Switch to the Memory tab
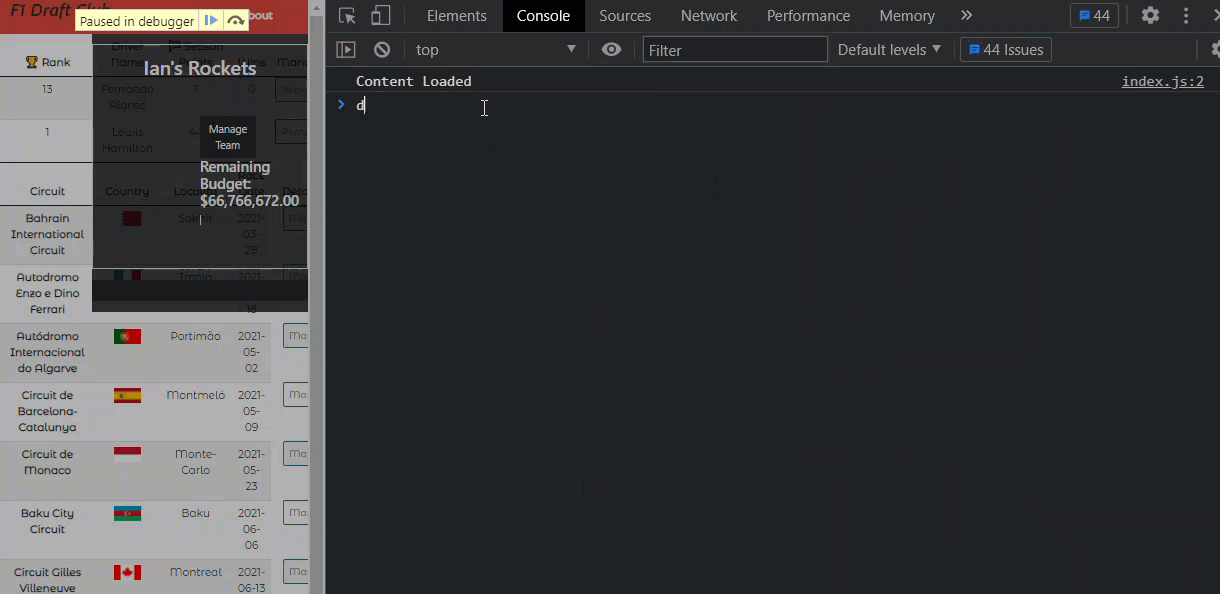This screenshot has height=594, width=1220. click(907, 15)
